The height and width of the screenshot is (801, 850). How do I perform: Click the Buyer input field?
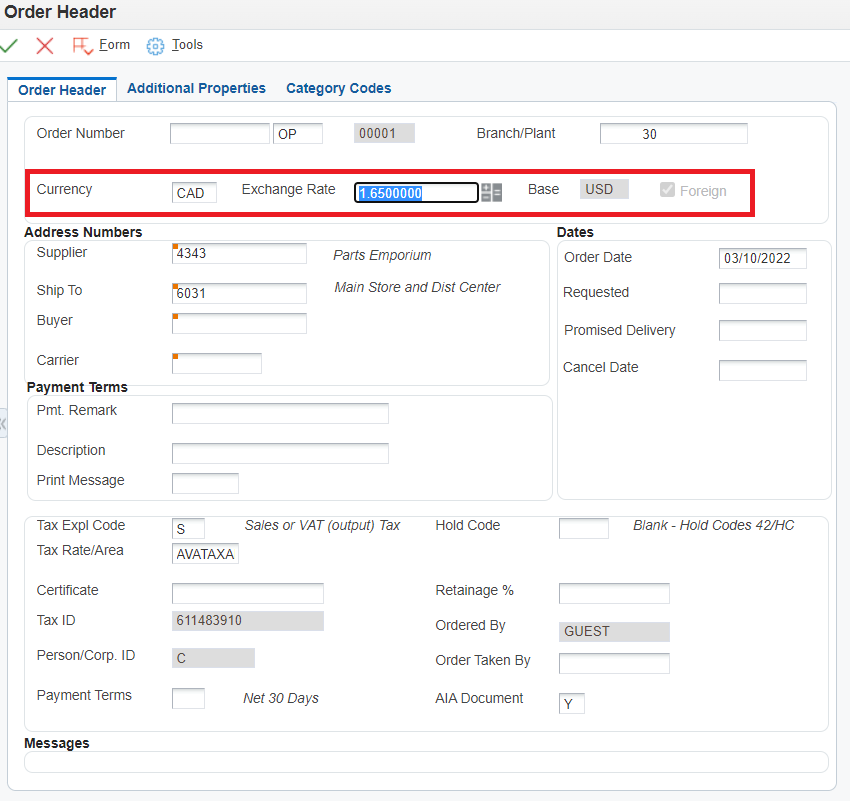[239, 324]
